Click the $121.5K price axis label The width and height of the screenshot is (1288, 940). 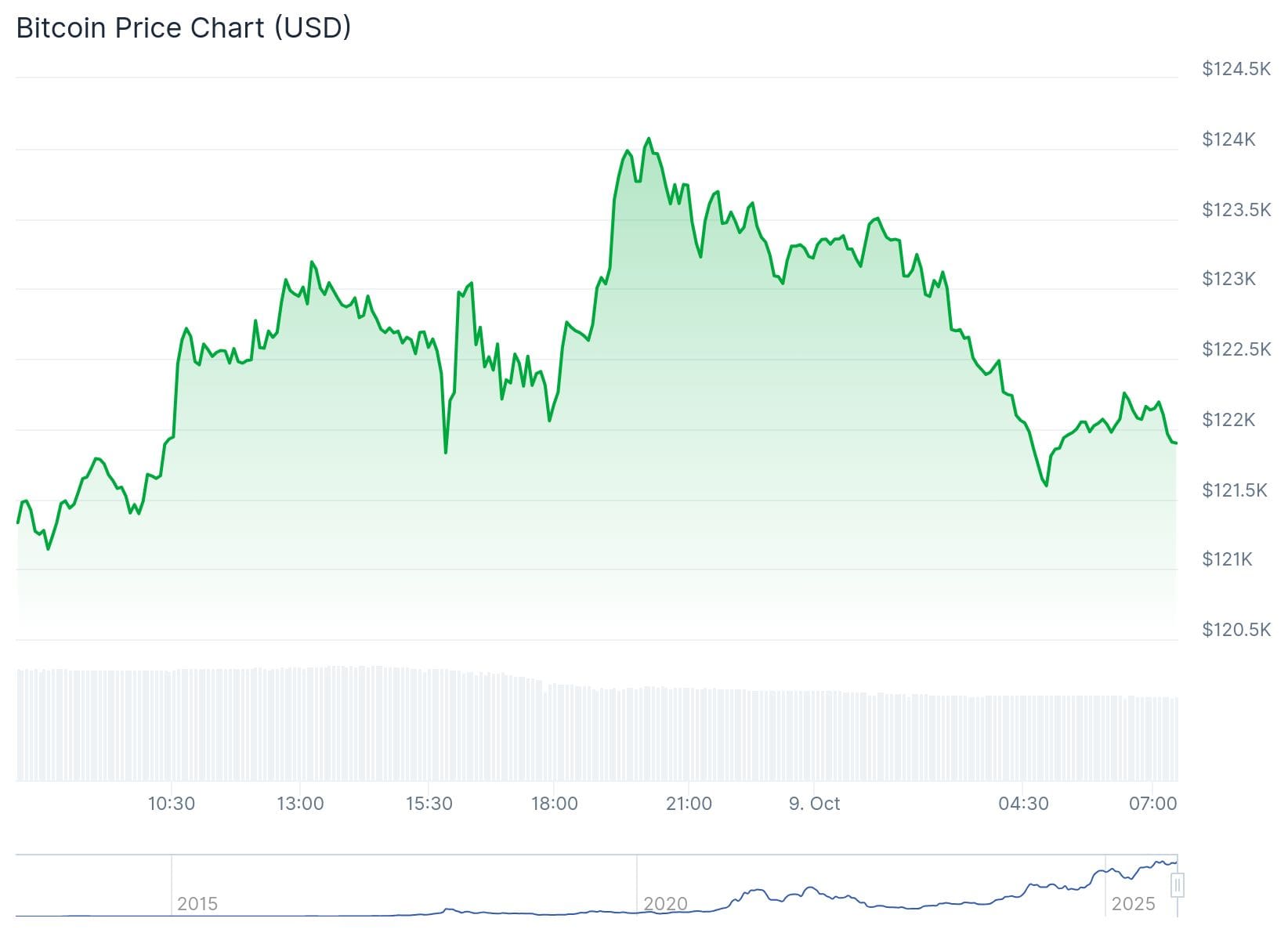(1234, 490)
